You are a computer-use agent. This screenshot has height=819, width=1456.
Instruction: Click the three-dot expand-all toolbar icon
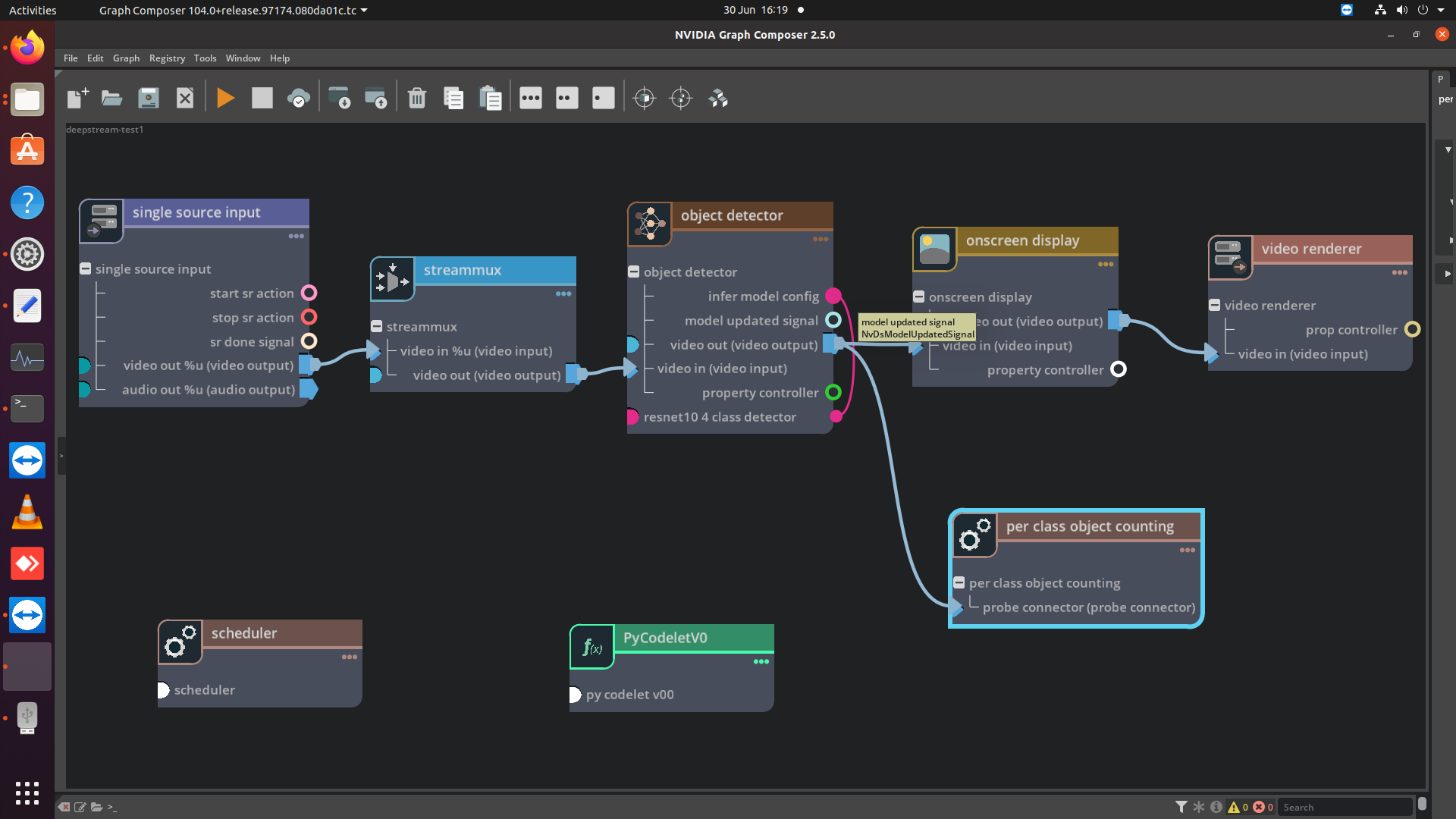(530, 98)
